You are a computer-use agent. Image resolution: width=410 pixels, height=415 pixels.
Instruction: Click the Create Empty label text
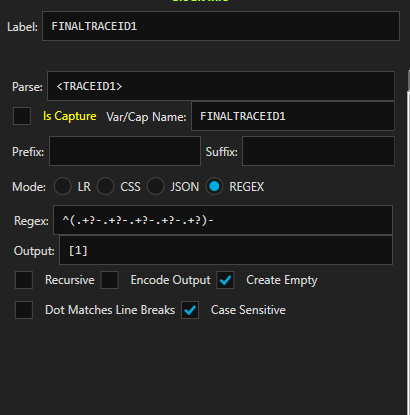tap(282, 280)
